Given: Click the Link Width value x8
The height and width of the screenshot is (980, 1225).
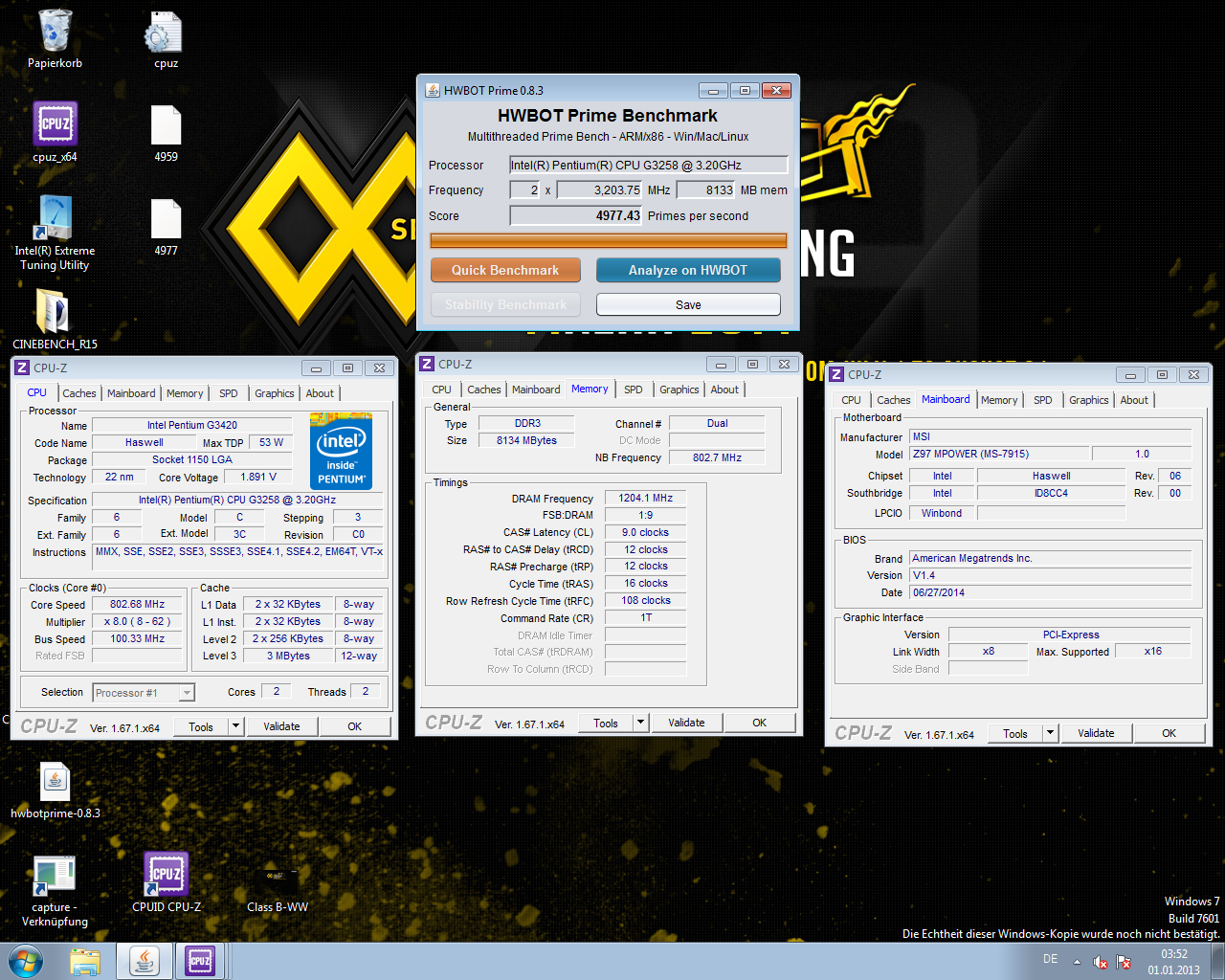Looking at the screenshot, I should point(988,651).
